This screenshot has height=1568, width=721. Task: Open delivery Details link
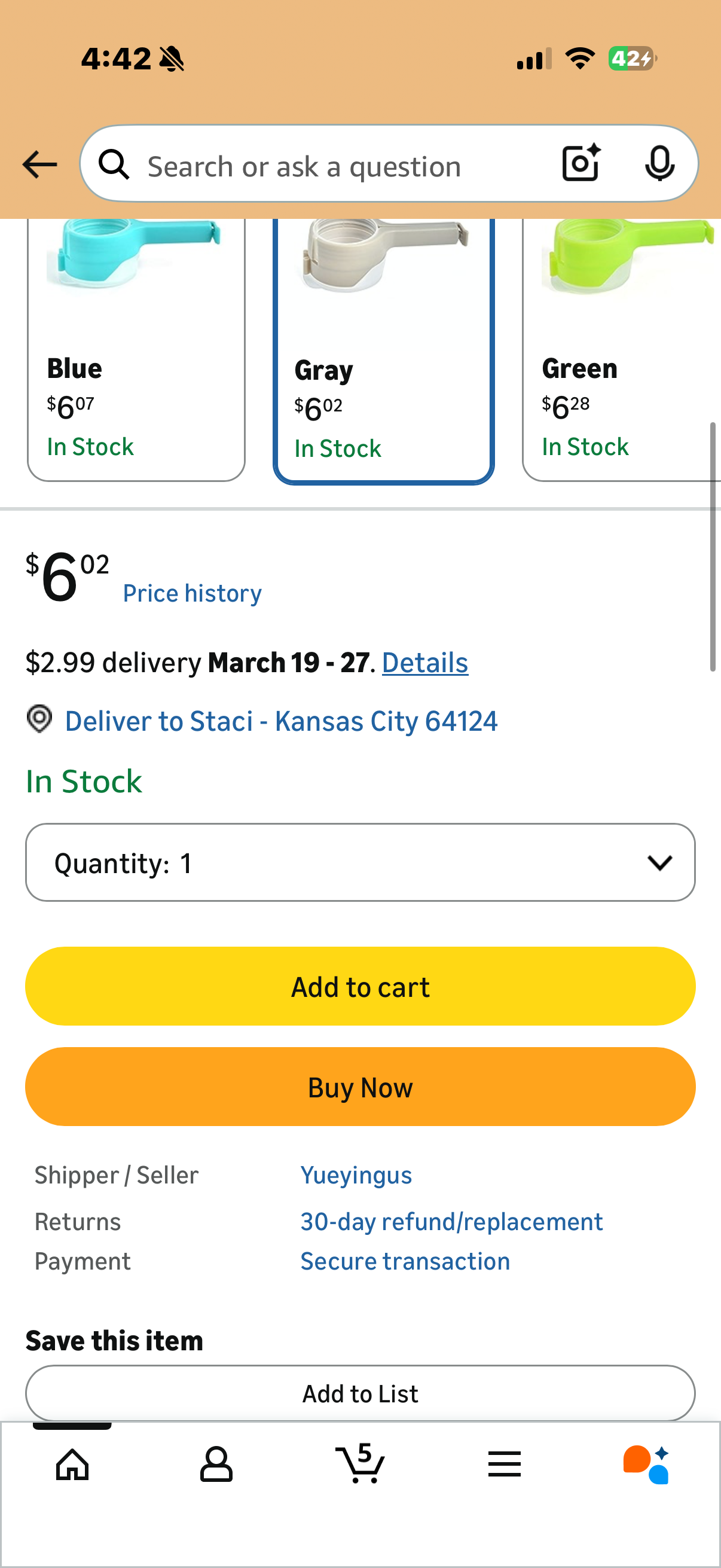[x=424, y=662]
